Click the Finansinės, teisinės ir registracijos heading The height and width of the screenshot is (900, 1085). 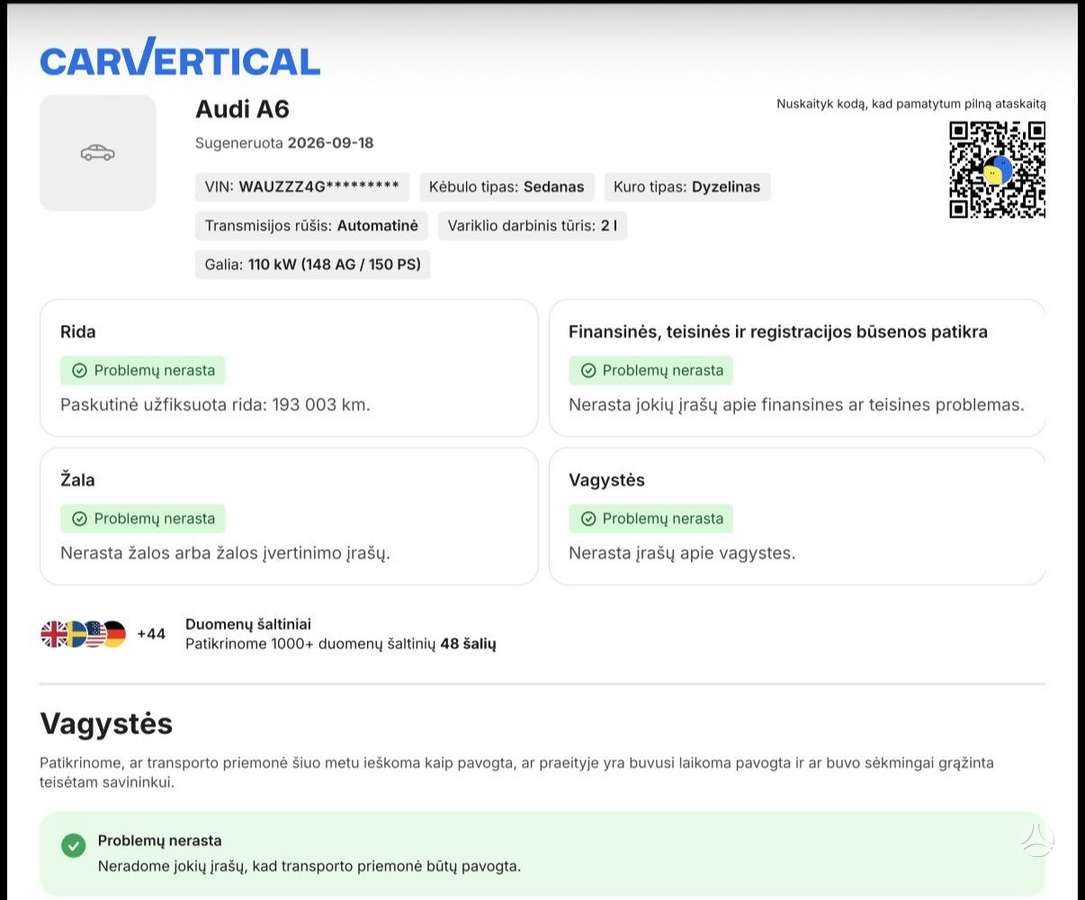778,332
